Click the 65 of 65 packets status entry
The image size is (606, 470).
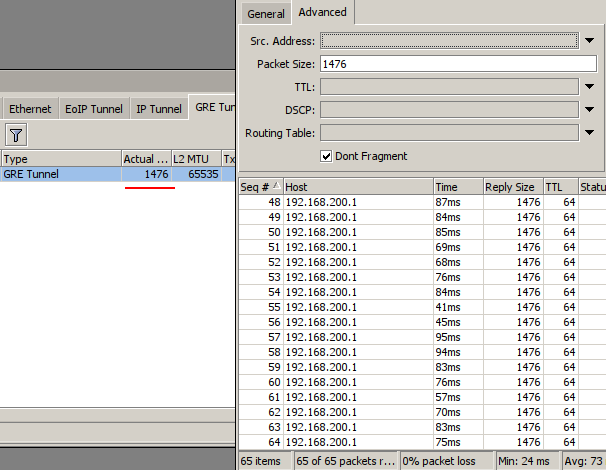click(x=346, y=461)
